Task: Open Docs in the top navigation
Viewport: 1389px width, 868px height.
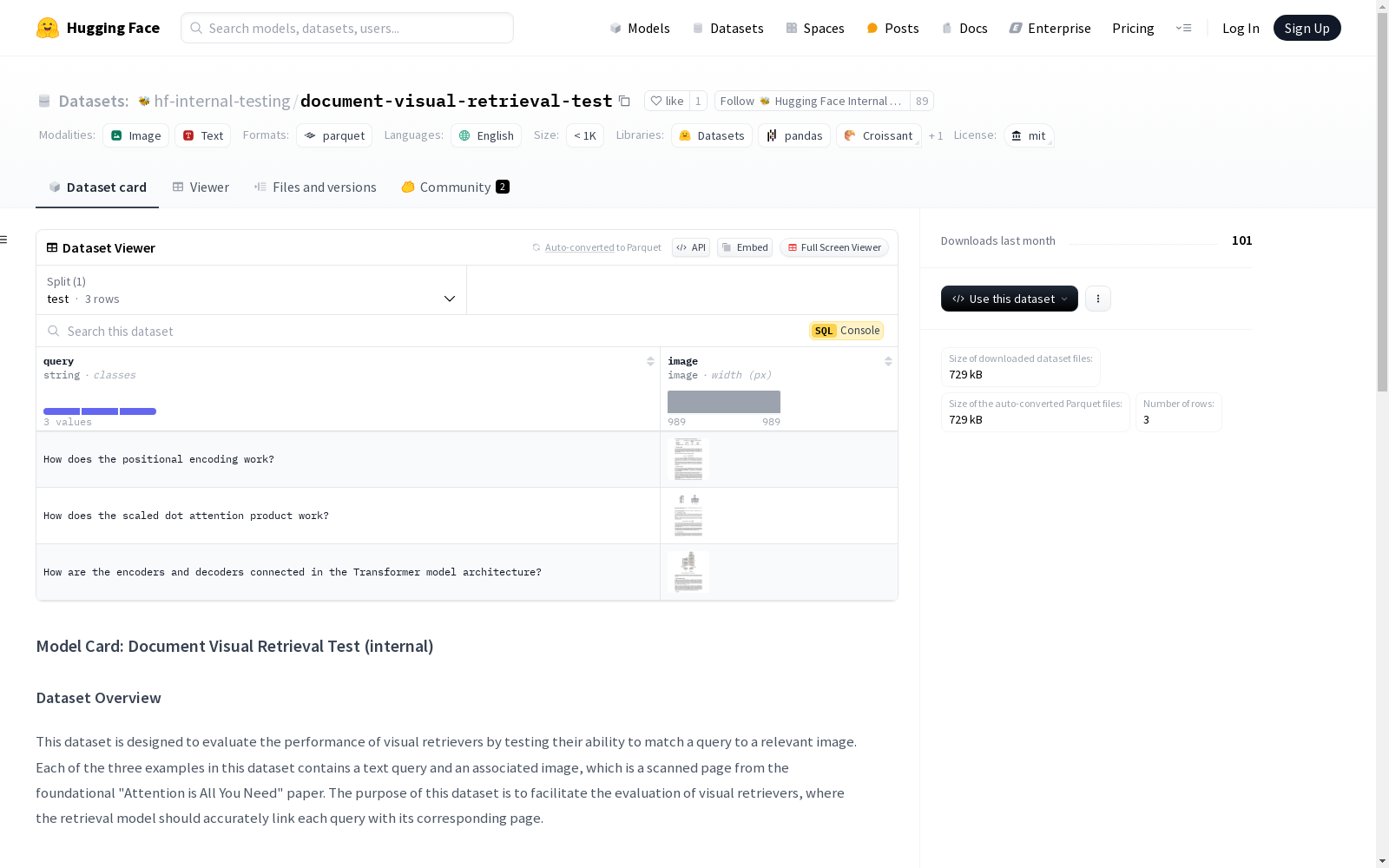Action: pos(964,28)
